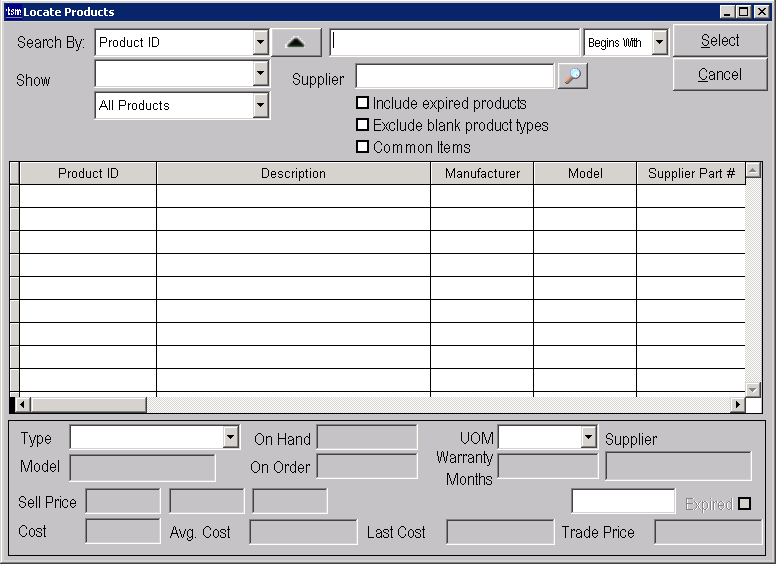This screenshot has width=777, height=565.
Task: Expand the Begins With match dropdown
Action: pyautogui.click(x=659, y=43)
